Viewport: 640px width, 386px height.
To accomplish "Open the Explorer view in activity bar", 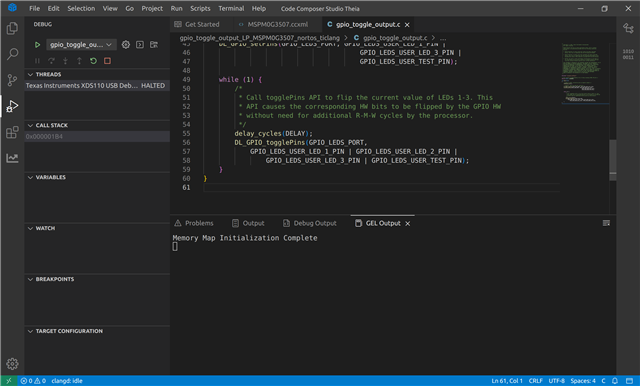I will tap(12, 28).
